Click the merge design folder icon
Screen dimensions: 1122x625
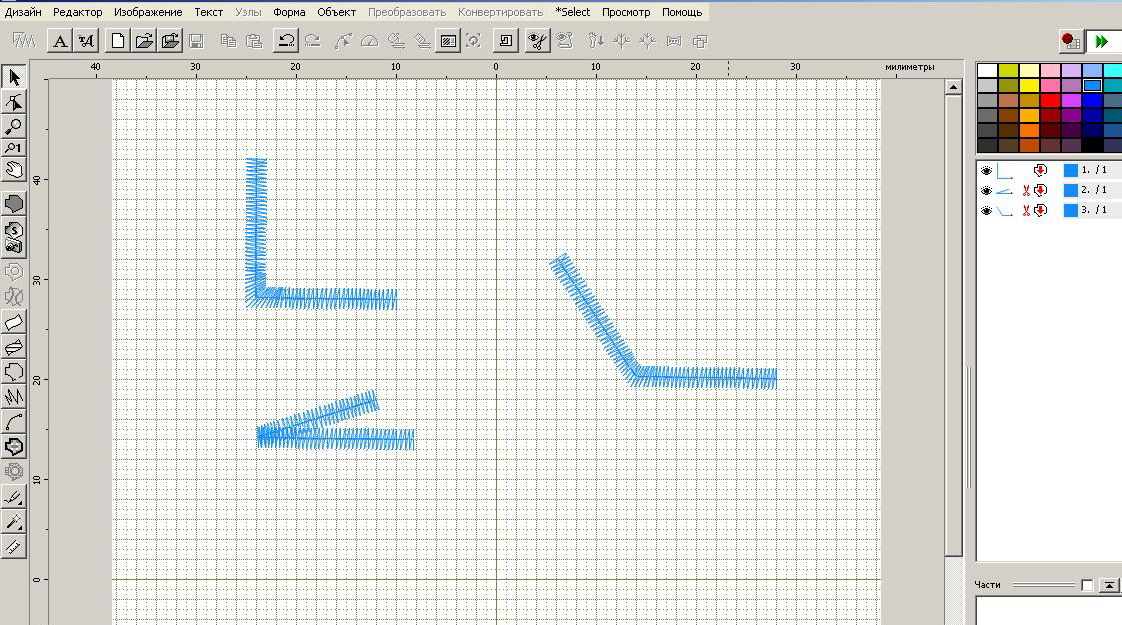coord(170,41)
